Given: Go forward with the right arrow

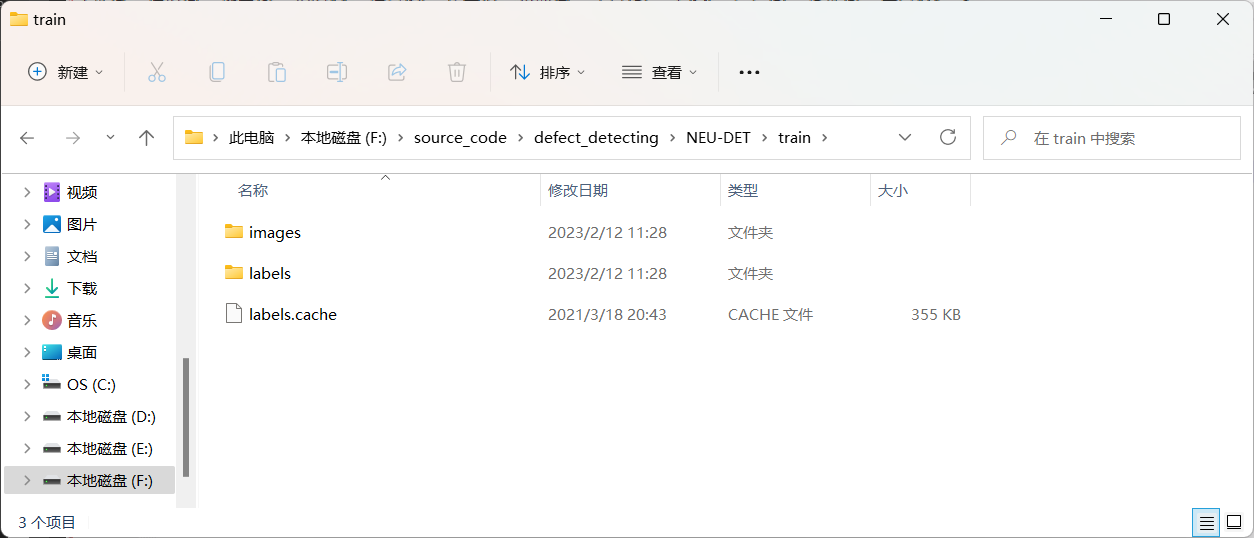Looking at the screenshot, I should pos(72,138).
